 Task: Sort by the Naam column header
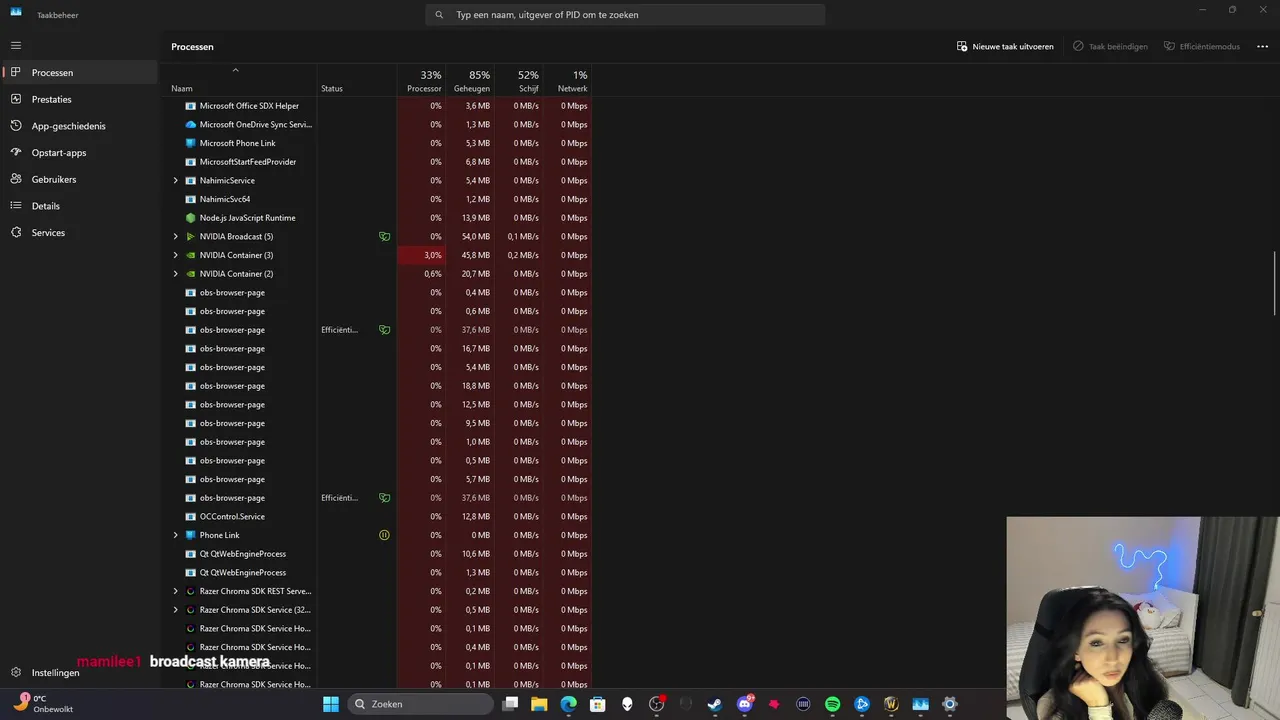(x=241, y=80)
